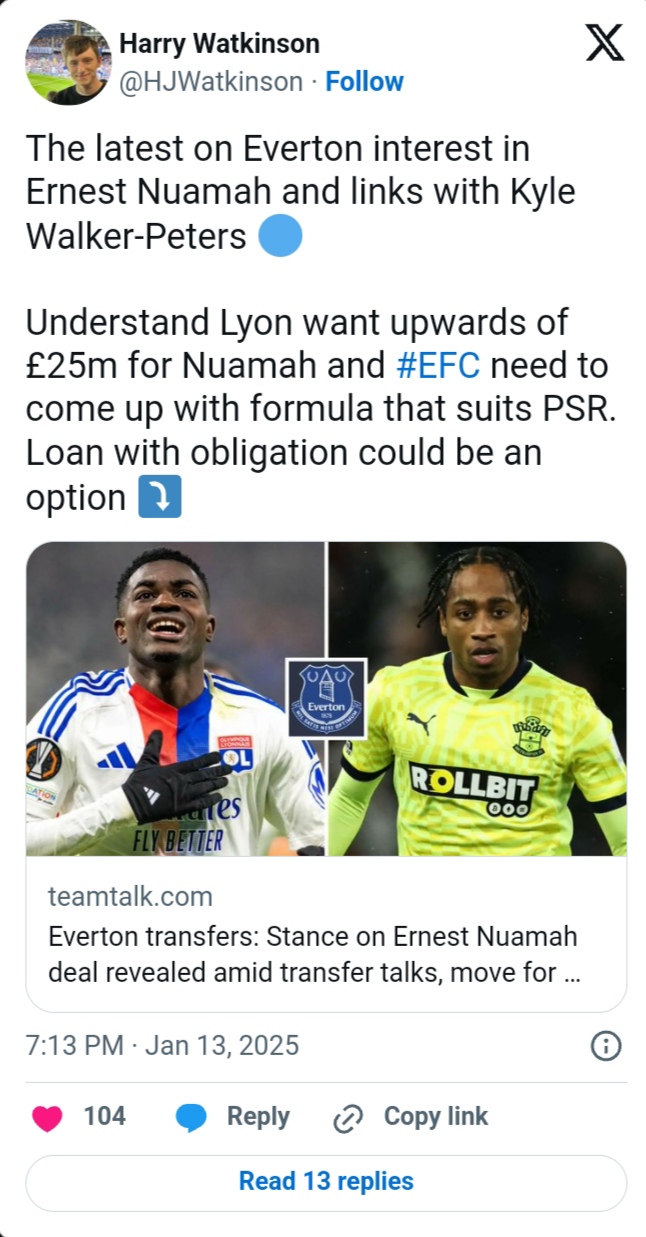Viewport: 646px width, 1237px height.
Task: Click the chain link copy icon
Action: [x=347, y=1118]
